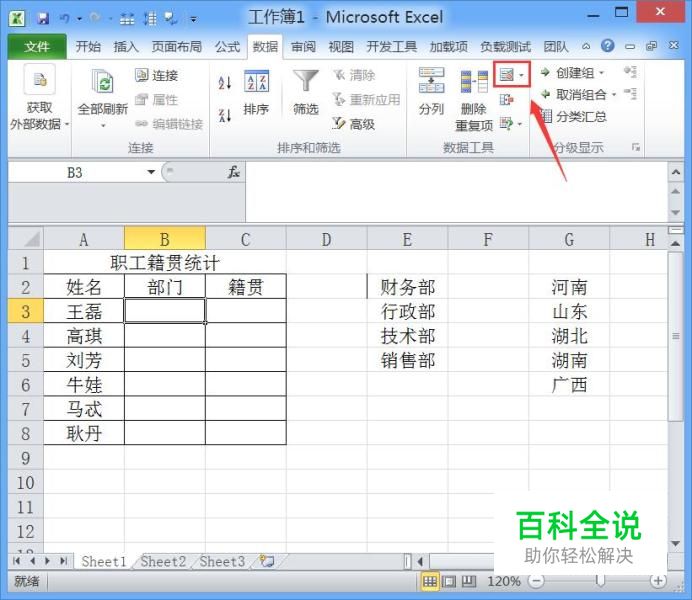The image size is (692, 600).
Task: Open the File tab
Action: click(37, 46)
